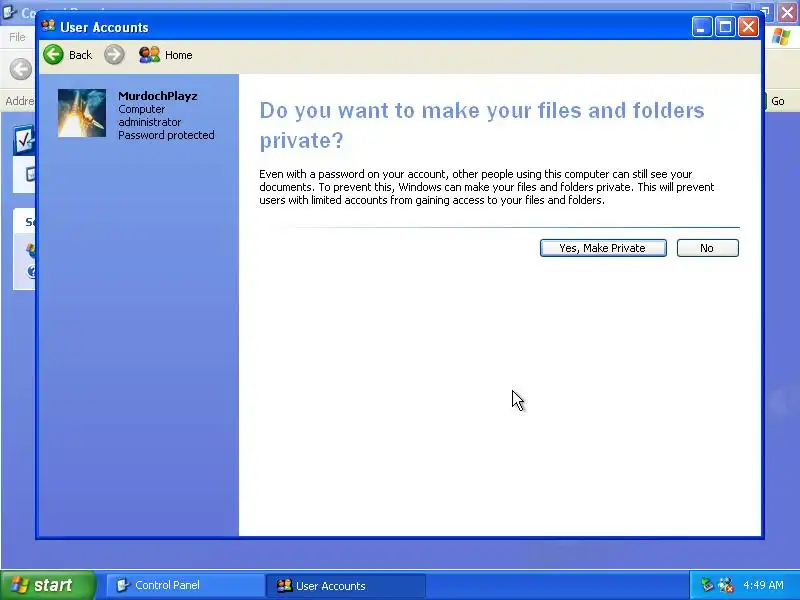Viewport: 800px width, 600px height.
Task: Click the network connection tray icon
Action: 726,585
